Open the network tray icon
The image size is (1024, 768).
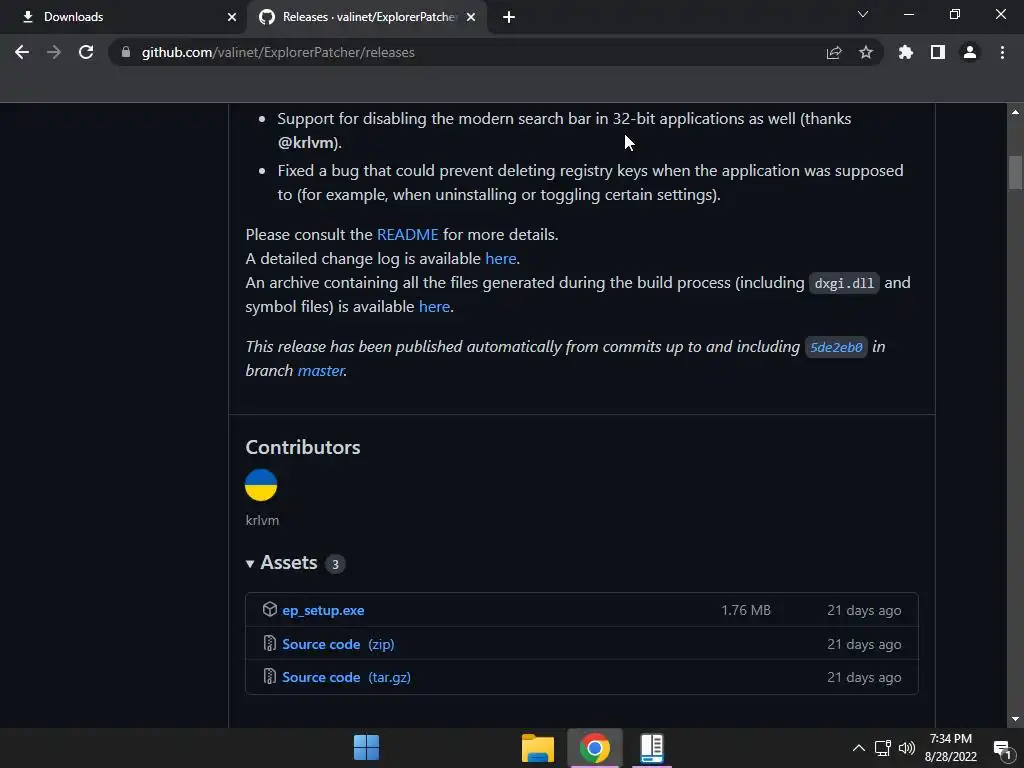[x=882, y=748]
